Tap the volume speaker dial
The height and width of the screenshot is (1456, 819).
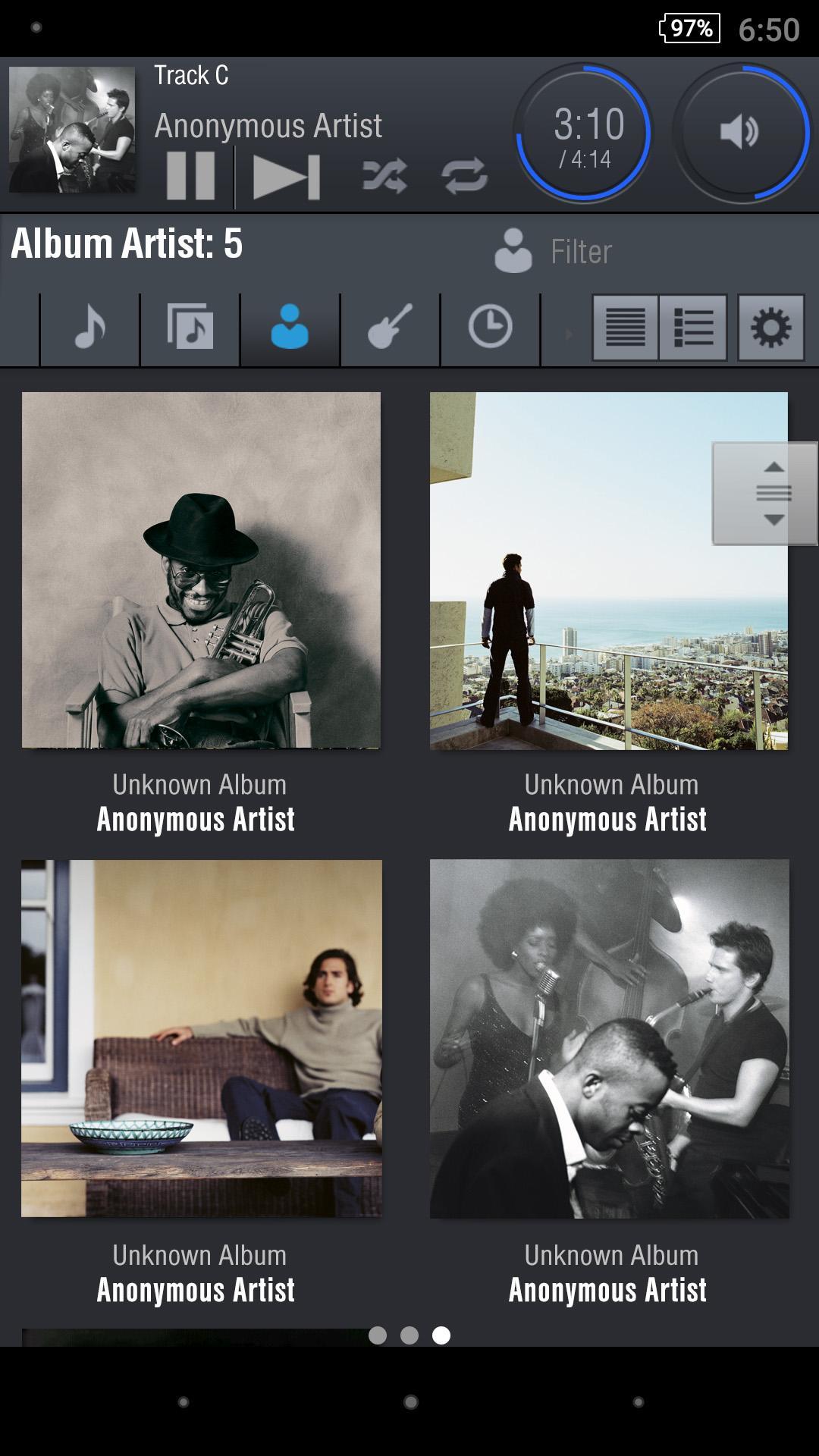point(739,133)
